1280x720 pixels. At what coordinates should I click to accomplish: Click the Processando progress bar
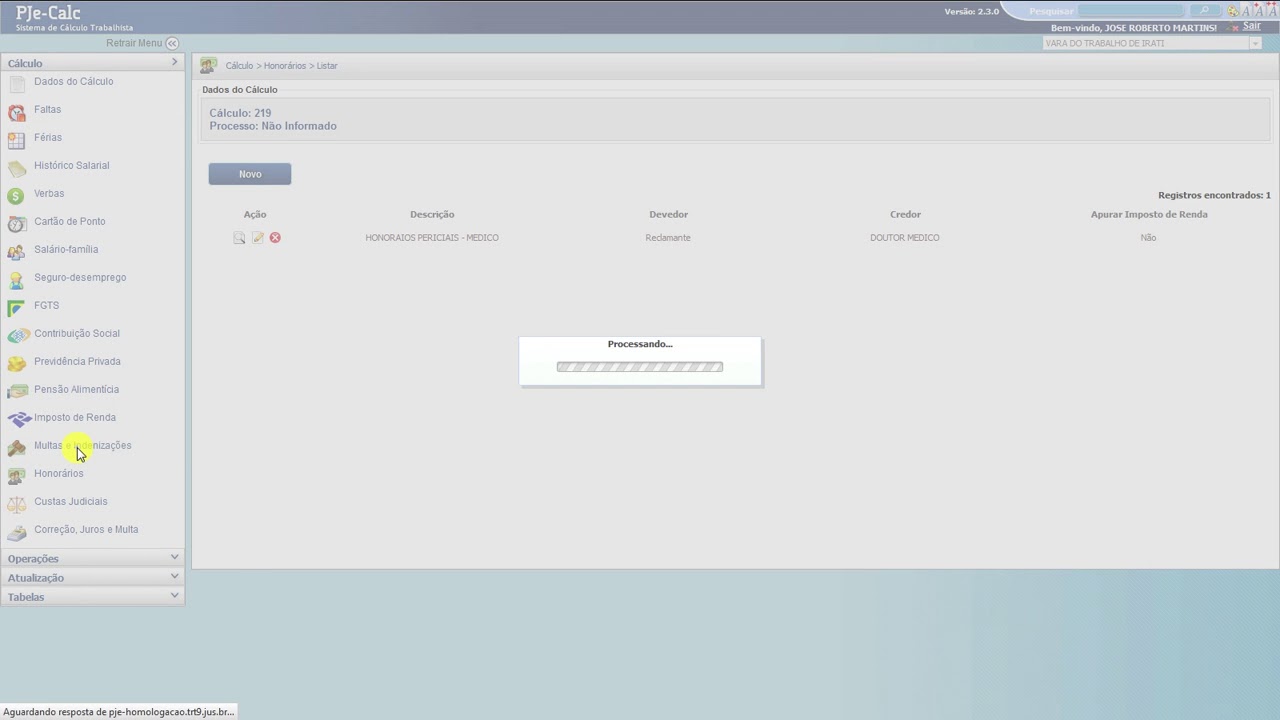[640, 367]
